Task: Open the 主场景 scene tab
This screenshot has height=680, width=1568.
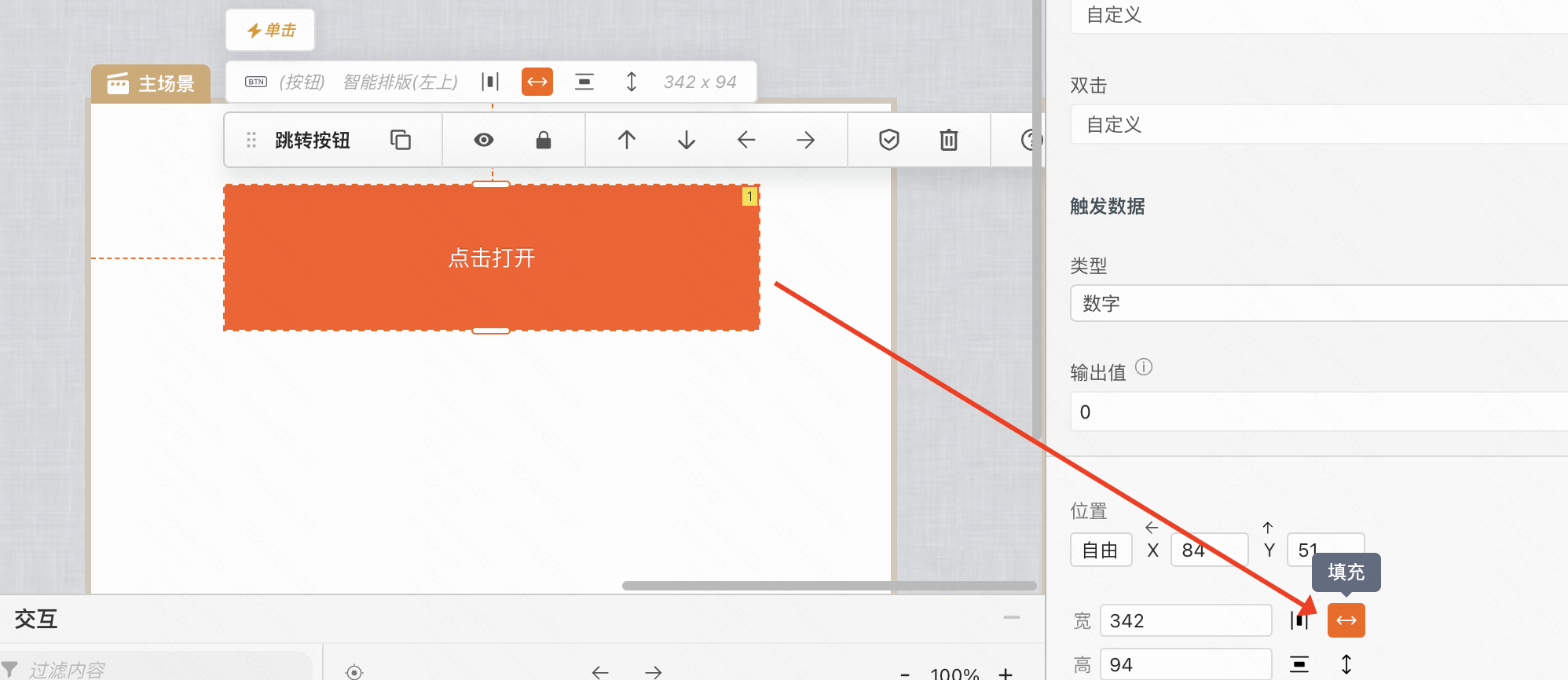Action: pyautogui.click(x=151, y=83)
